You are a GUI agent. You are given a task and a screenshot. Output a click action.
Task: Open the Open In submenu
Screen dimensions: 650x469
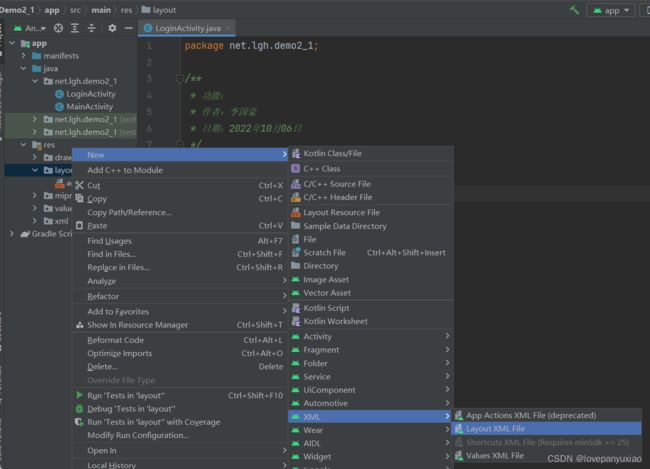tap(180, 450)
